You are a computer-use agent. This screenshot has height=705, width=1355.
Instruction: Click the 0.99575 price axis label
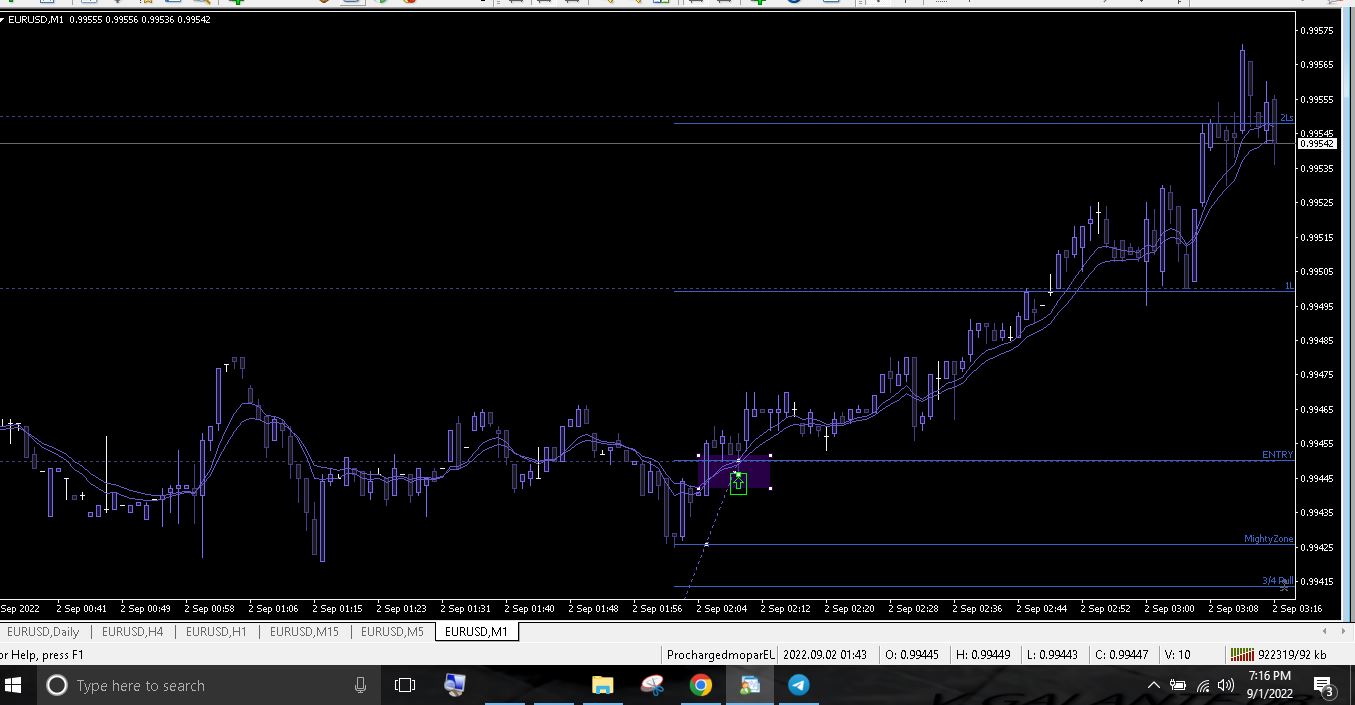(x=1316, y=31)
